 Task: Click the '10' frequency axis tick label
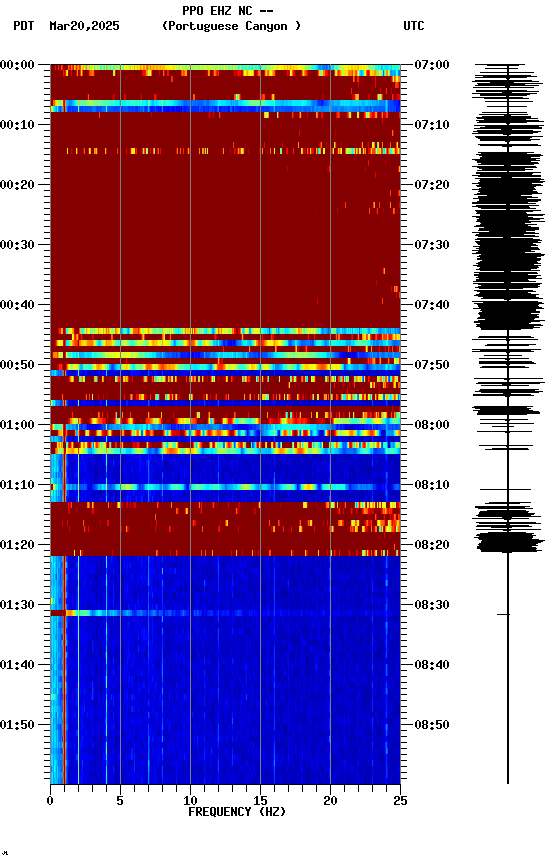tap(190, 801)
